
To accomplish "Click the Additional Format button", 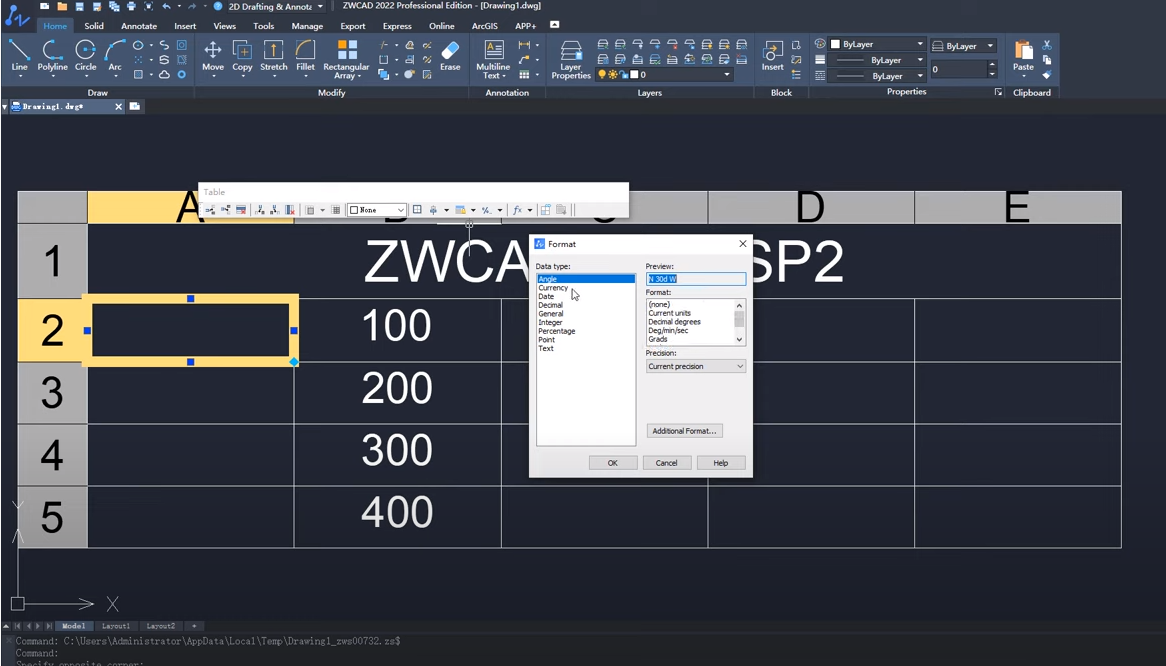I will click(x=684, y=430).
